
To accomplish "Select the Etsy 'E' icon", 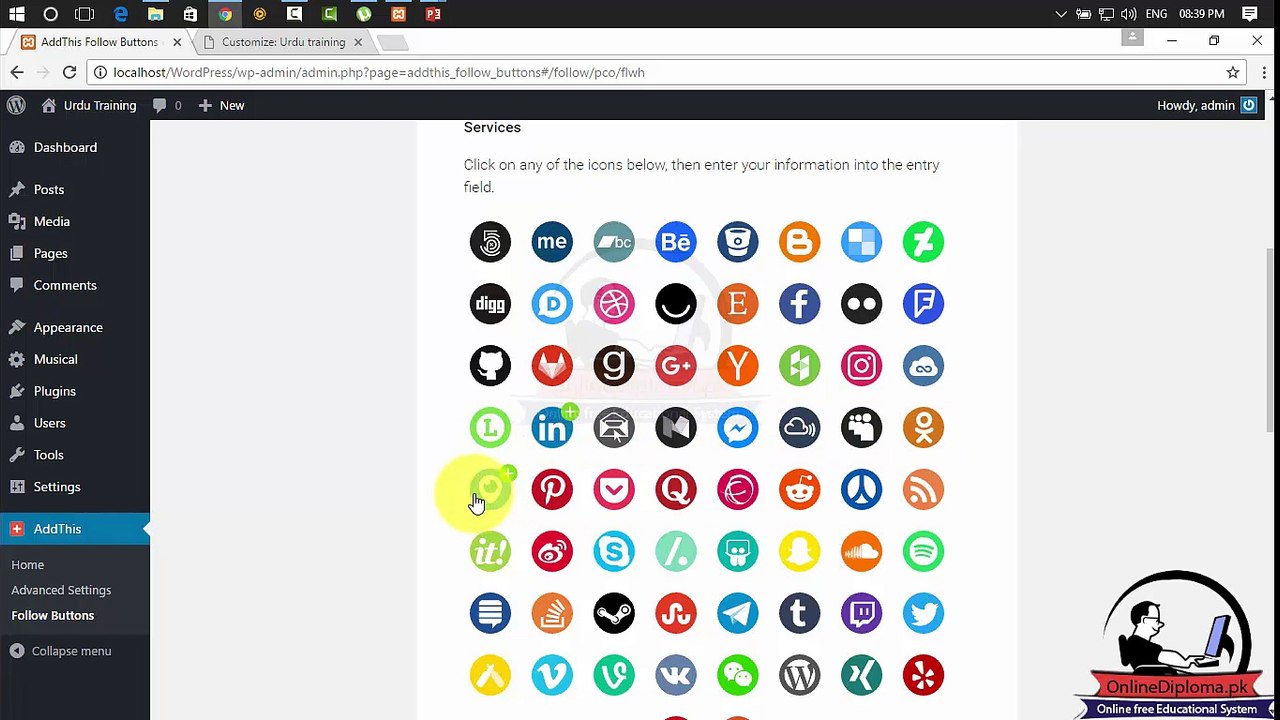I will (738, 304).
